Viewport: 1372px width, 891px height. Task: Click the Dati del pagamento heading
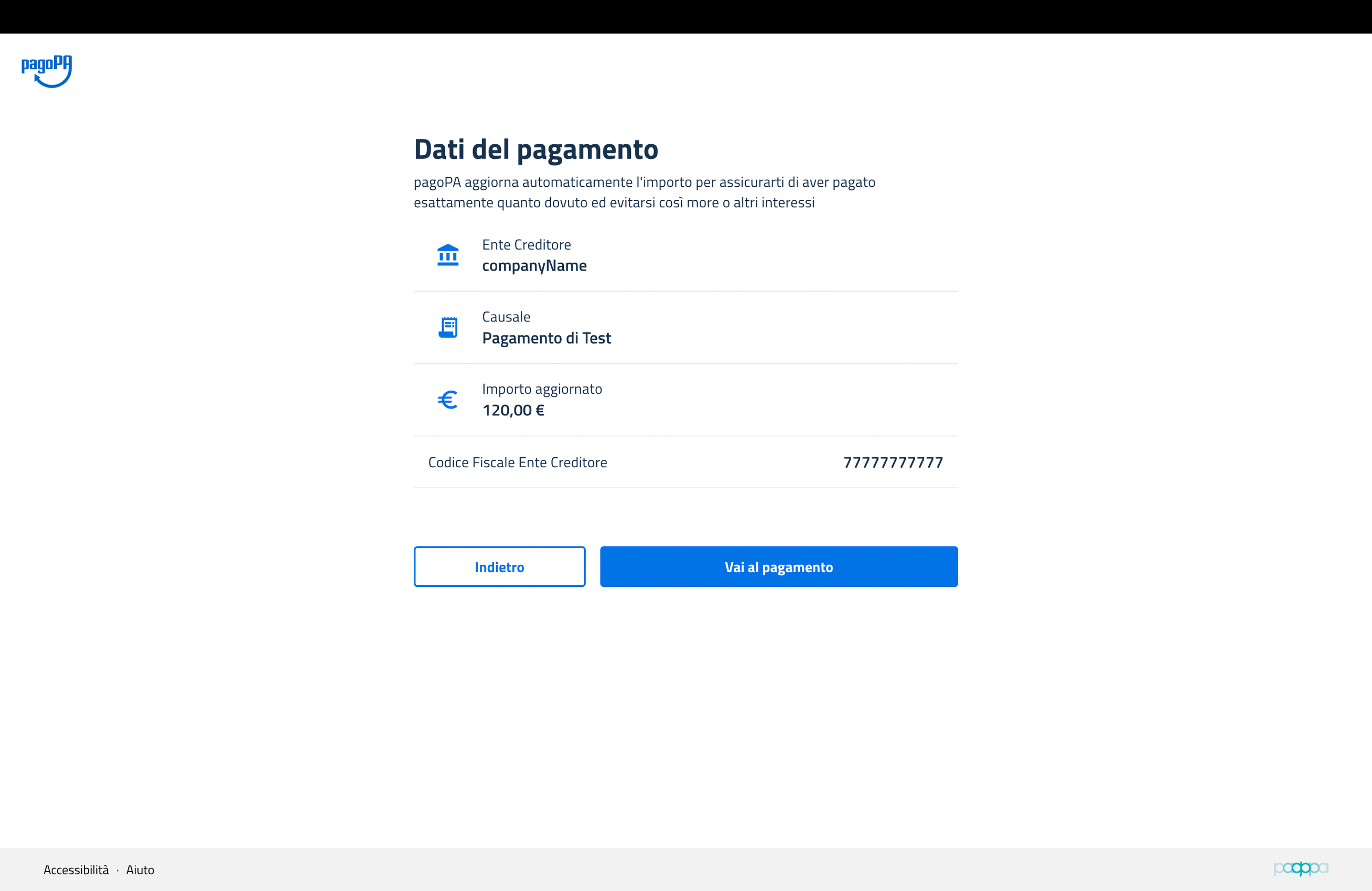(535, 149)
